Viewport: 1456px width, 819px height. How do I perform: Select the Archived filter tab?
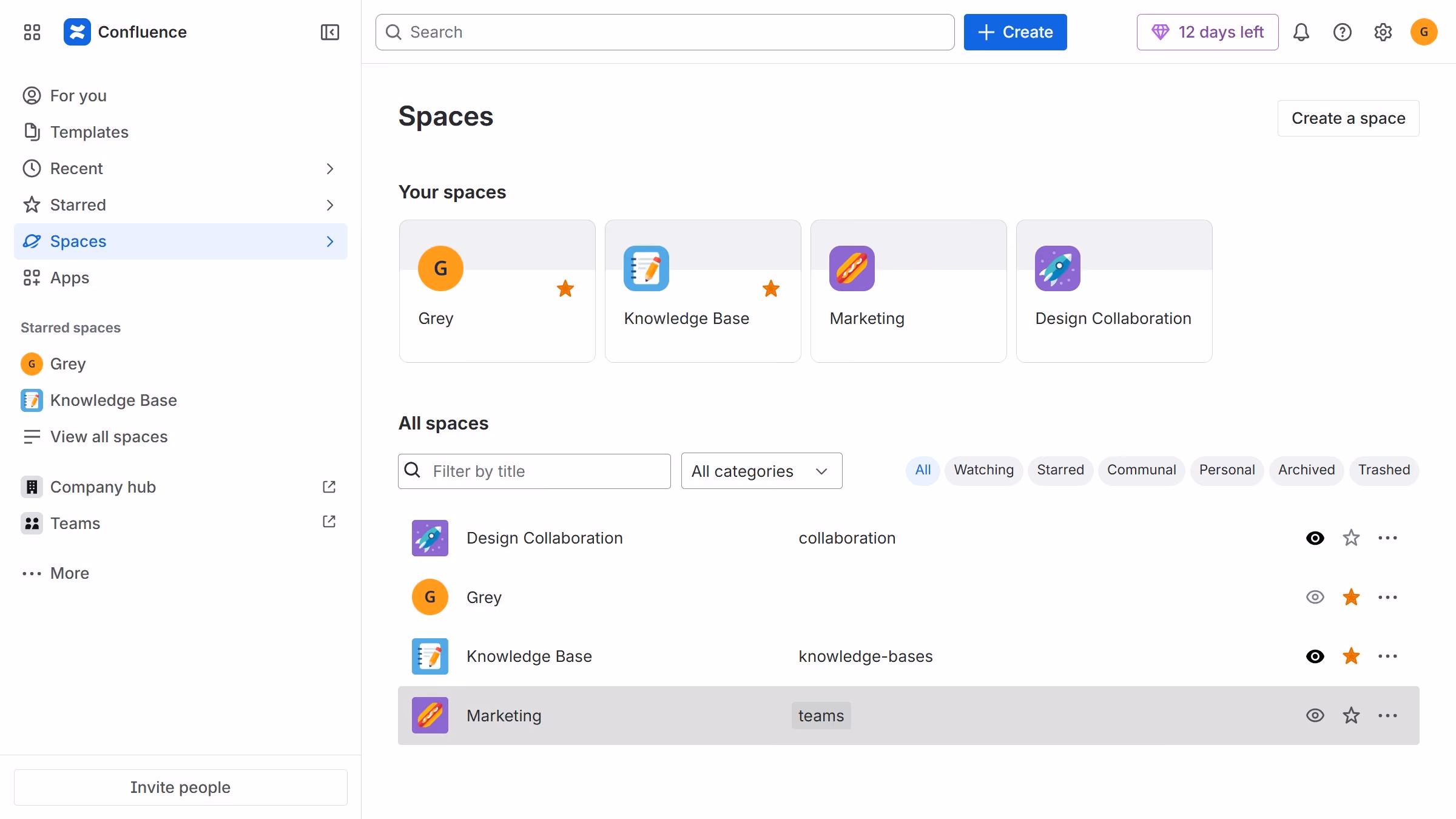point(1306,470)
